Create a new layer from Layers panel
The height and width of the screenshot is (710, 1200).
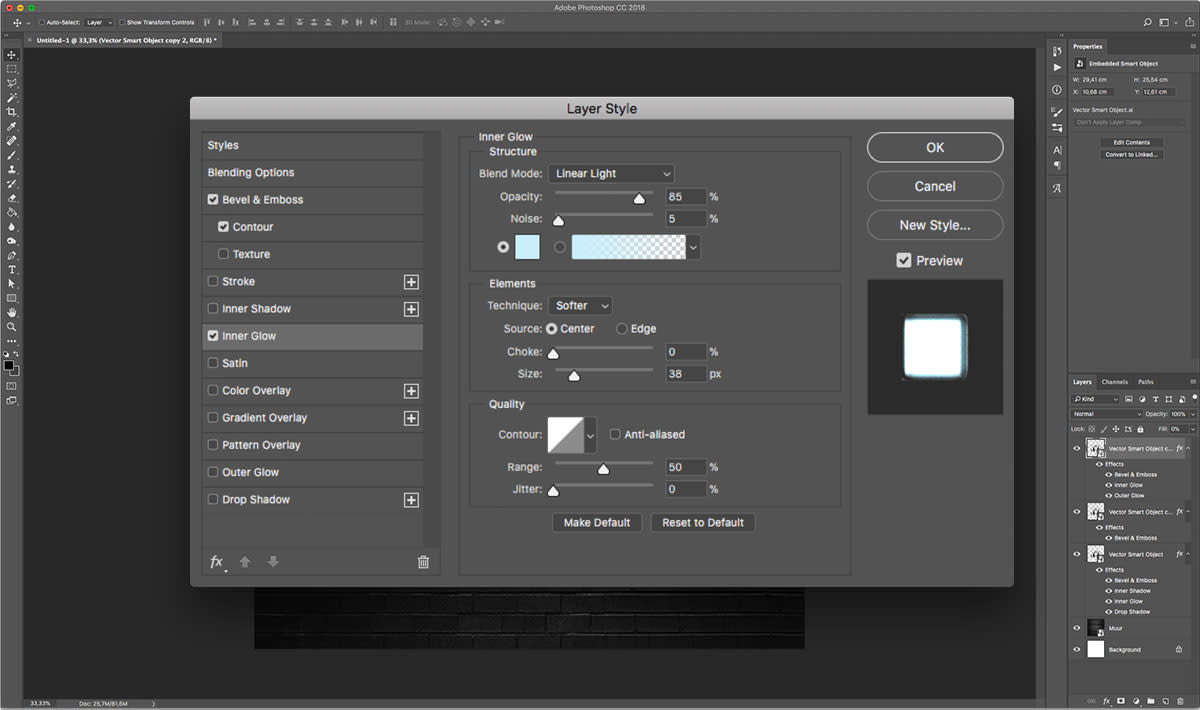point(1166,701)
